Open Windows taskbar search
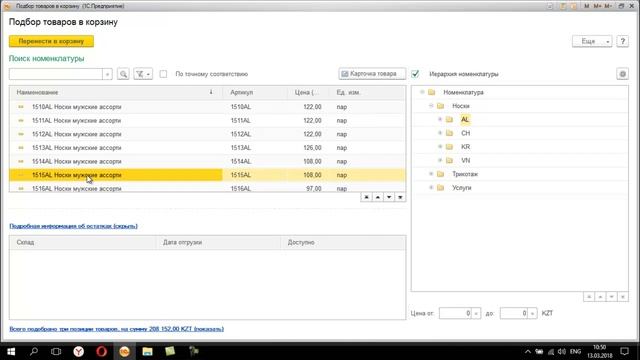Viewport: 640px width, 360px height. 34,351
